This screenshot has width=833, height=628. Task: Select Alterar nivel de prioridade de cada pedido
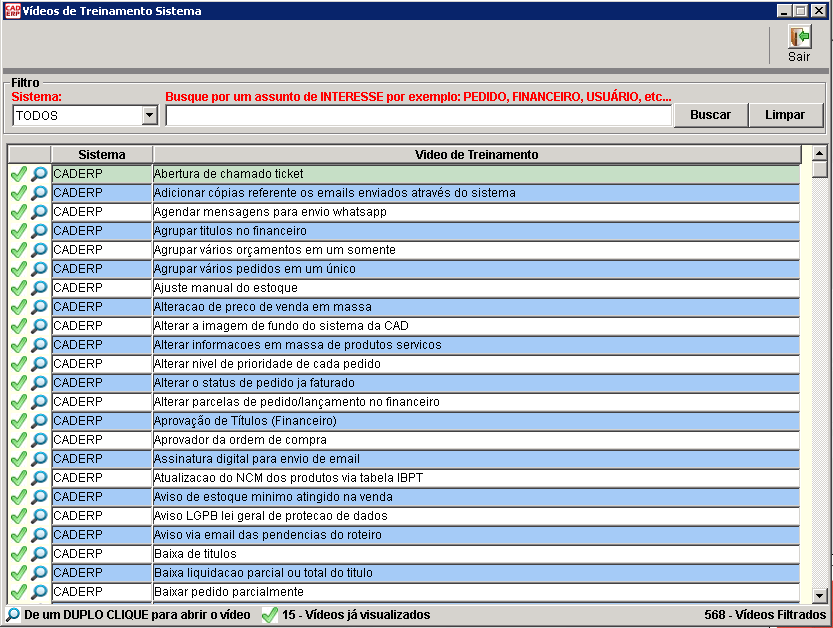click(477, 364)
